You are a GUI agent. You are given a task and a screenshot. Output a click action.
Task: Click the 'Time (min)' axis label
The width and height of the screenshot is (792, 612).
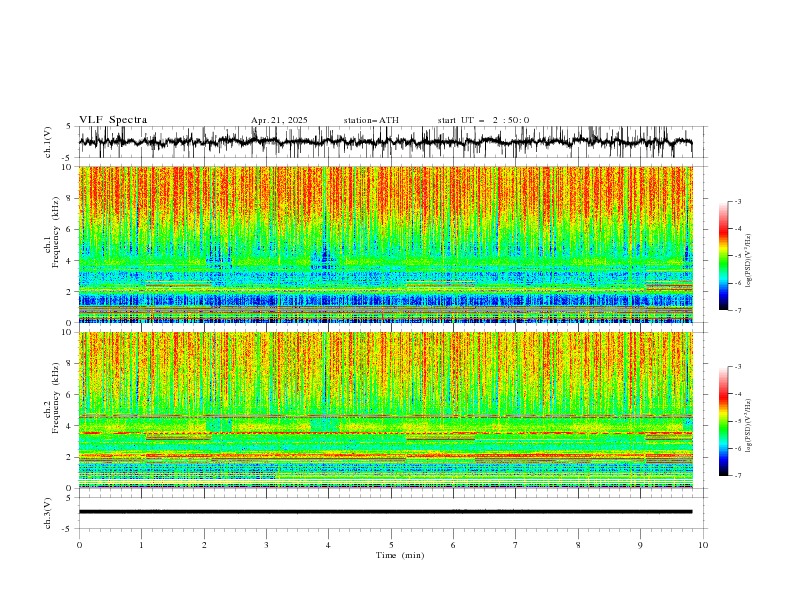tap(400, 555)
